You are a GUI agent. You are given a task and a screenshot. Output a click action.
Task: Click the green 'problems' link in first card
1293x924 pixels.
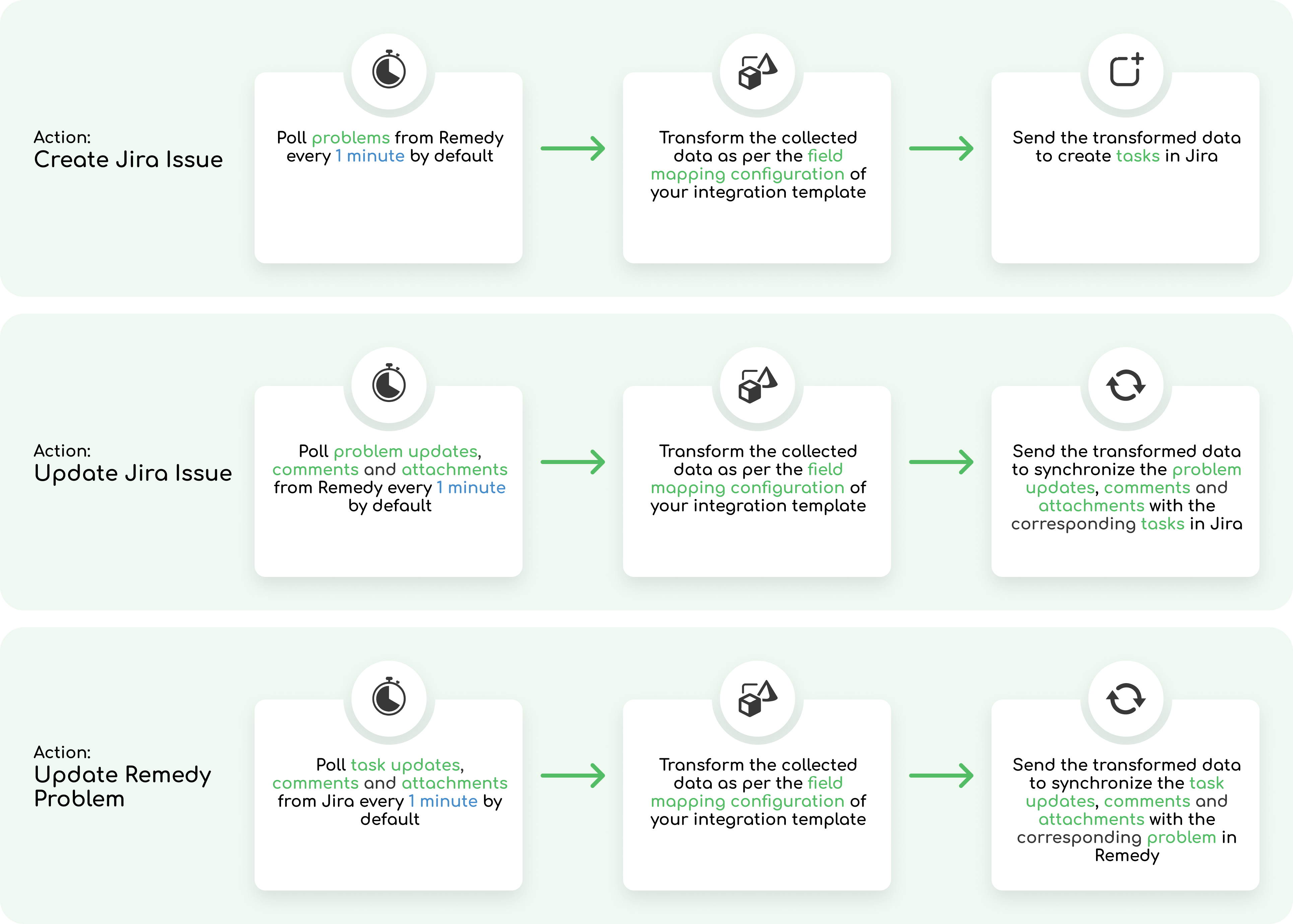(x=350, y=138)
